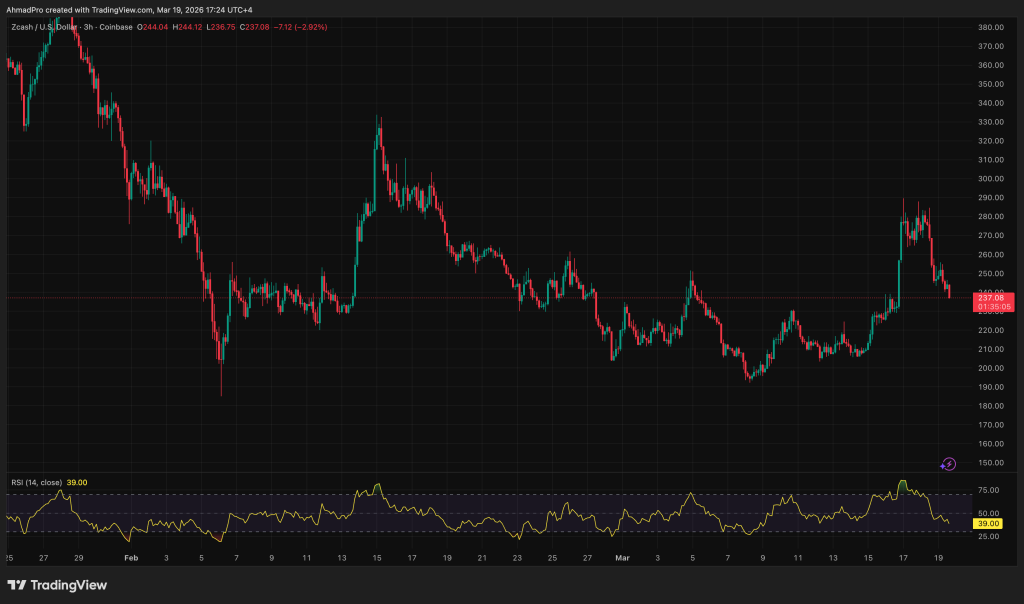Click the 300.00 price axis label
The image size is (1024, 604).
(991, 179)
